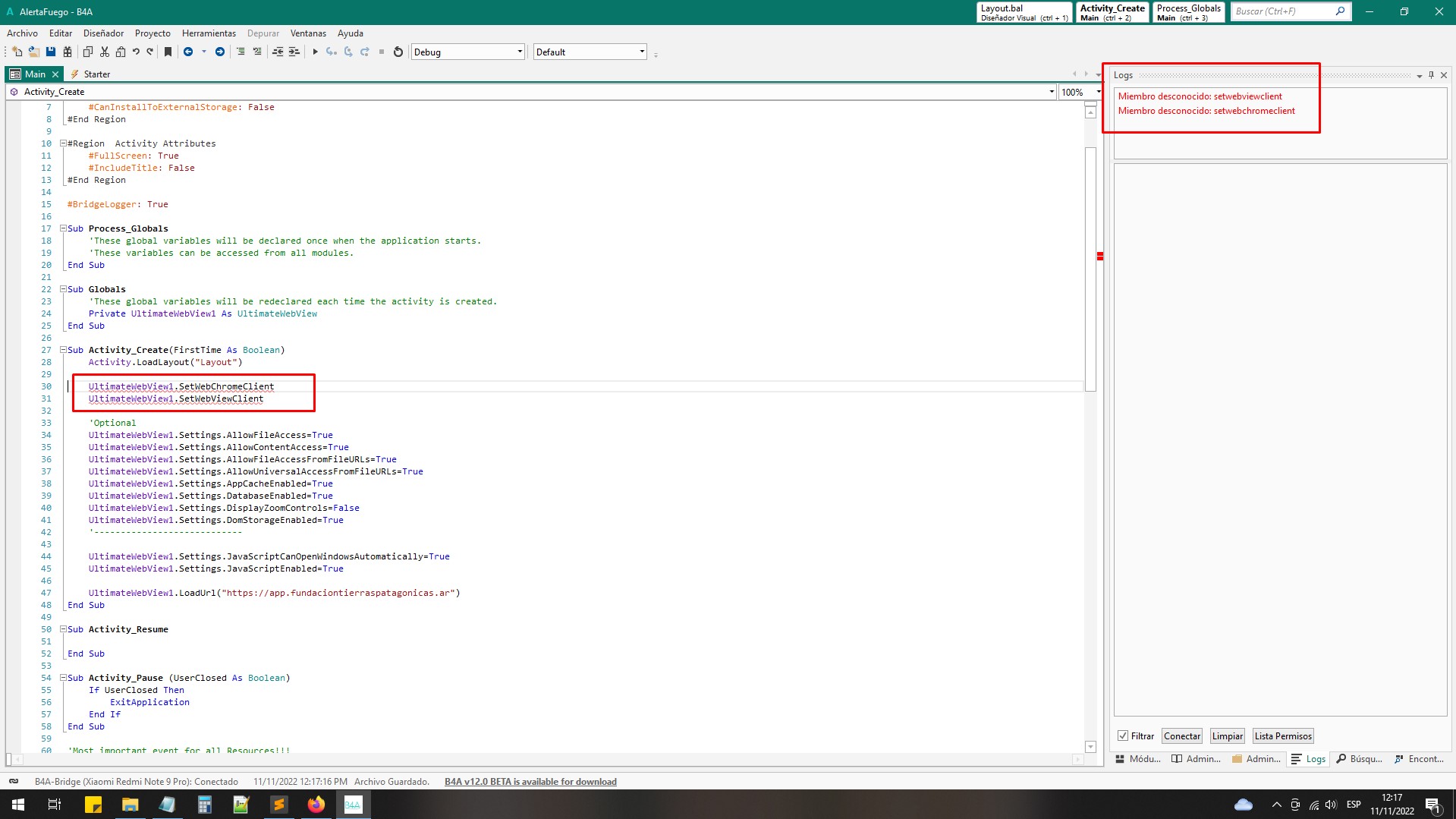Open the B4A v12.0 BETA download link
This screenshot has height=819, width=1456.
click(530, 781)
